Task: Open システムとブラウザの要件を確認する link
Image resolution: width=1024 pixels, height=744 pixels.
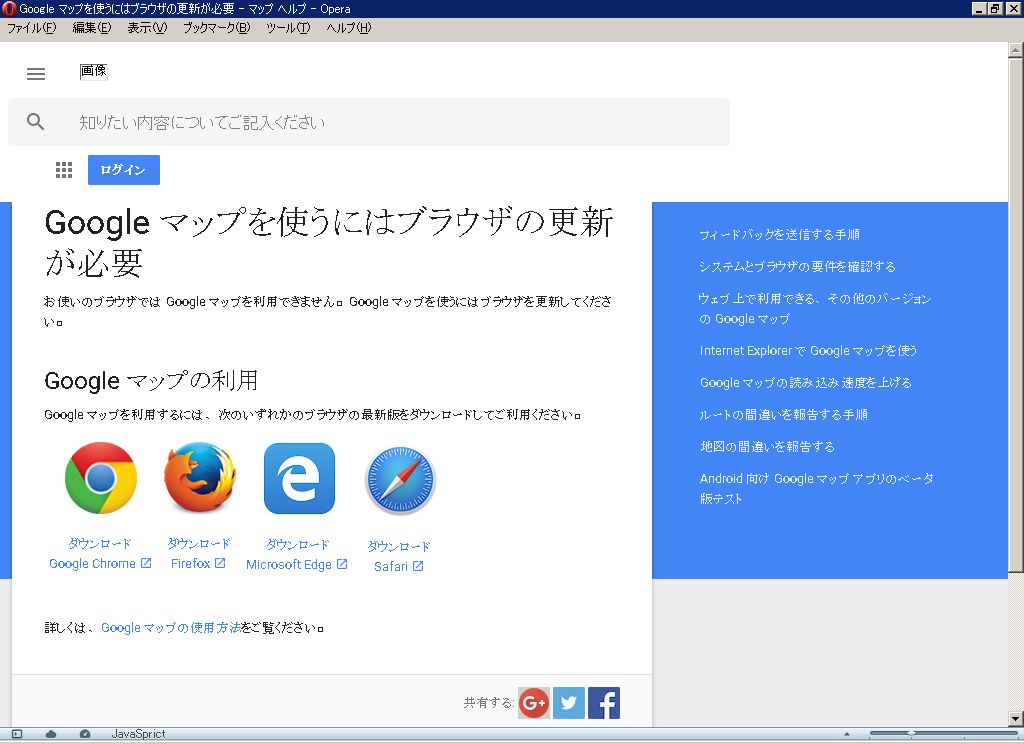Action: (x=797, y=267)
